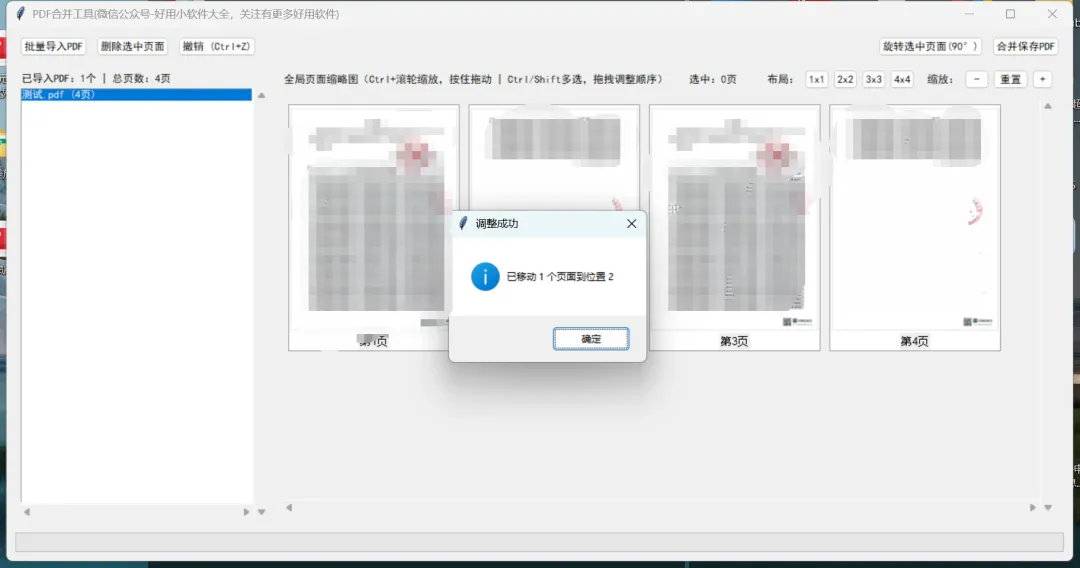Click thumbnail area scroll-left arrow
Image resolution: width=1080 pixels, height=568 pixels.
(289, 507)
